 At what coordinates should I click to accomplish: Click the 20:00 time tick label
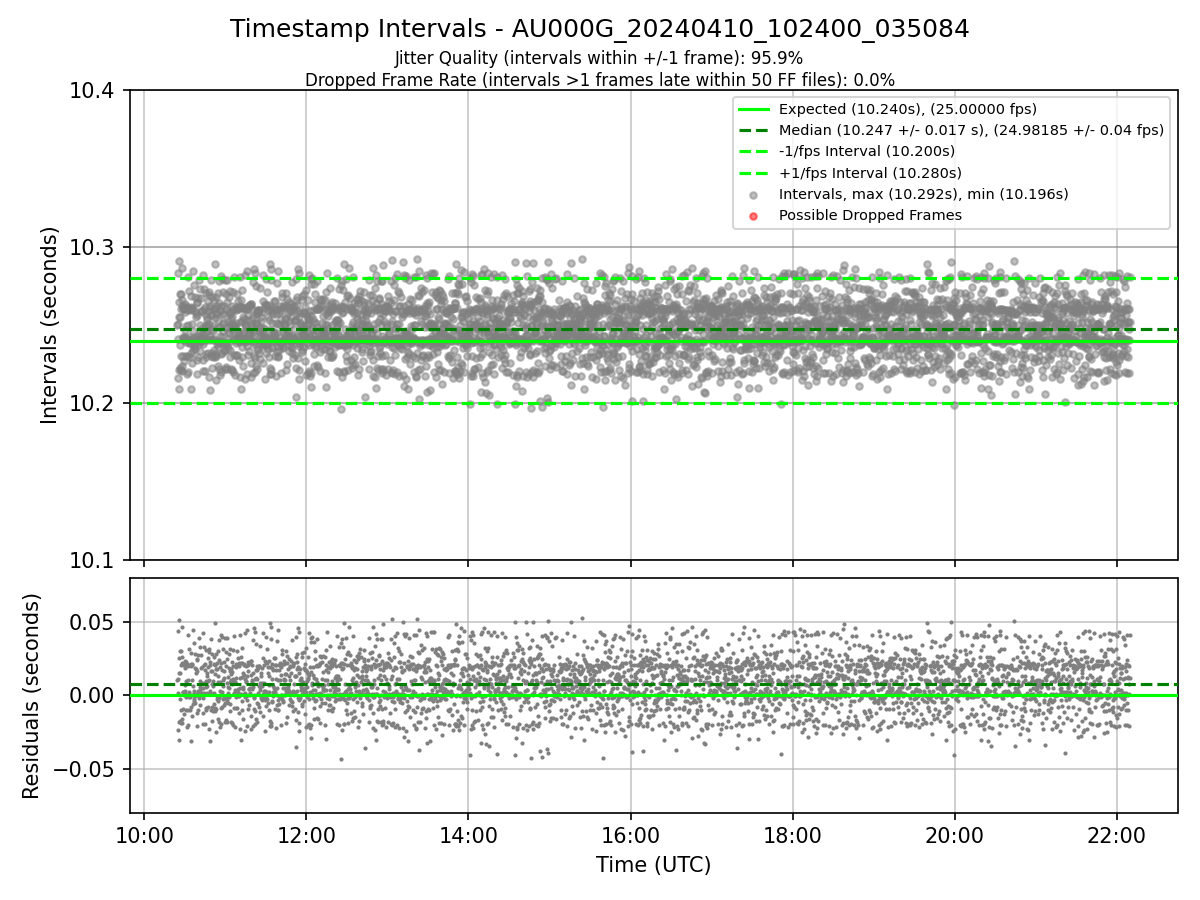(955, 835)
